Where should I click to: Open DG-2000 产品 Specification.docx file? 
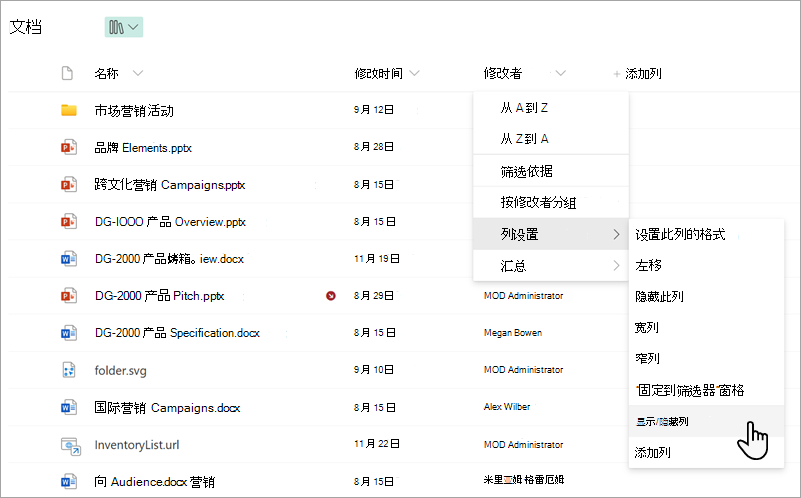(177, 333)
